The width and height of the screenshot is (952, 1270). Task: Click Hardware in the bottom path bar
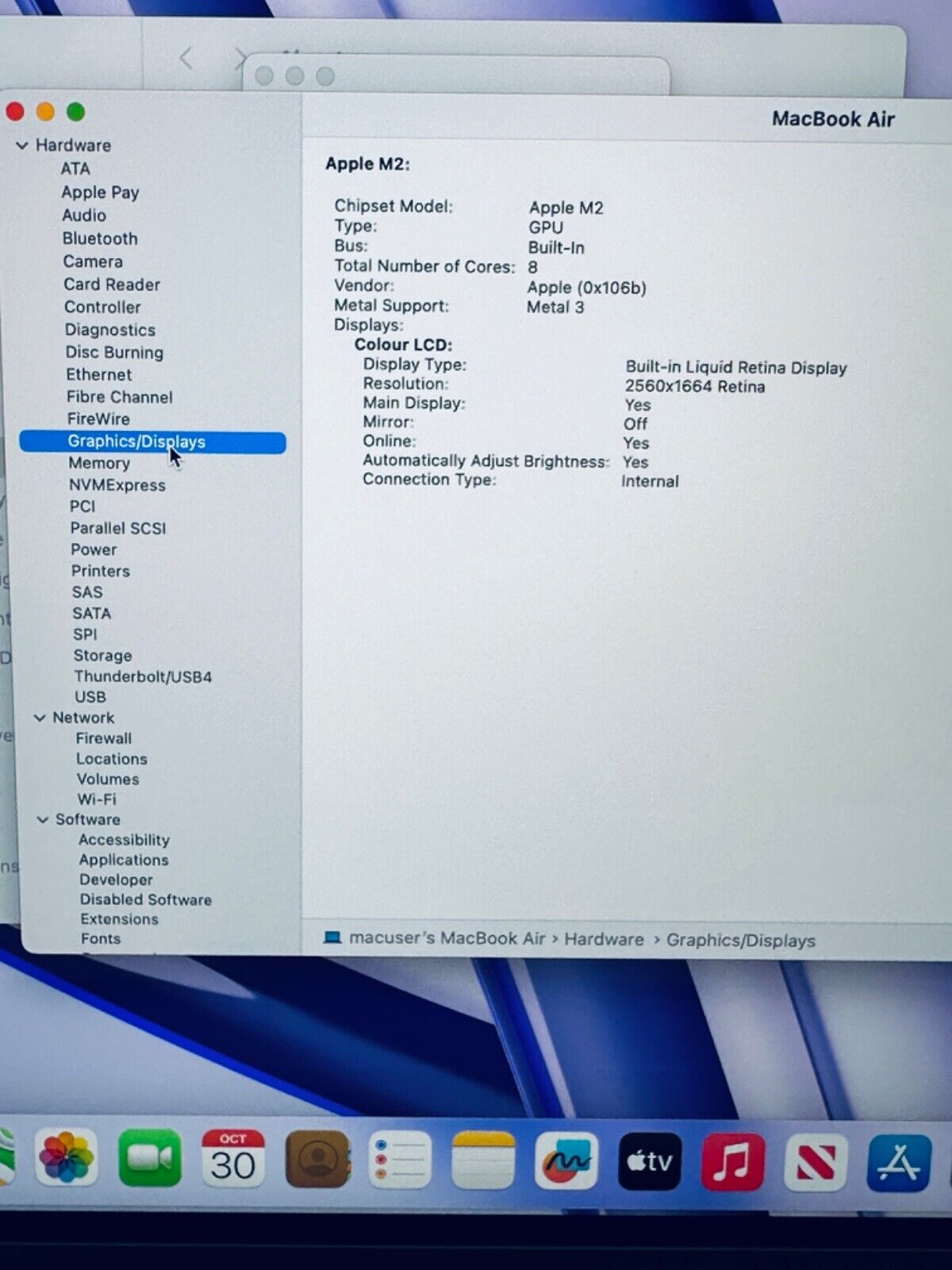(604, 940)
